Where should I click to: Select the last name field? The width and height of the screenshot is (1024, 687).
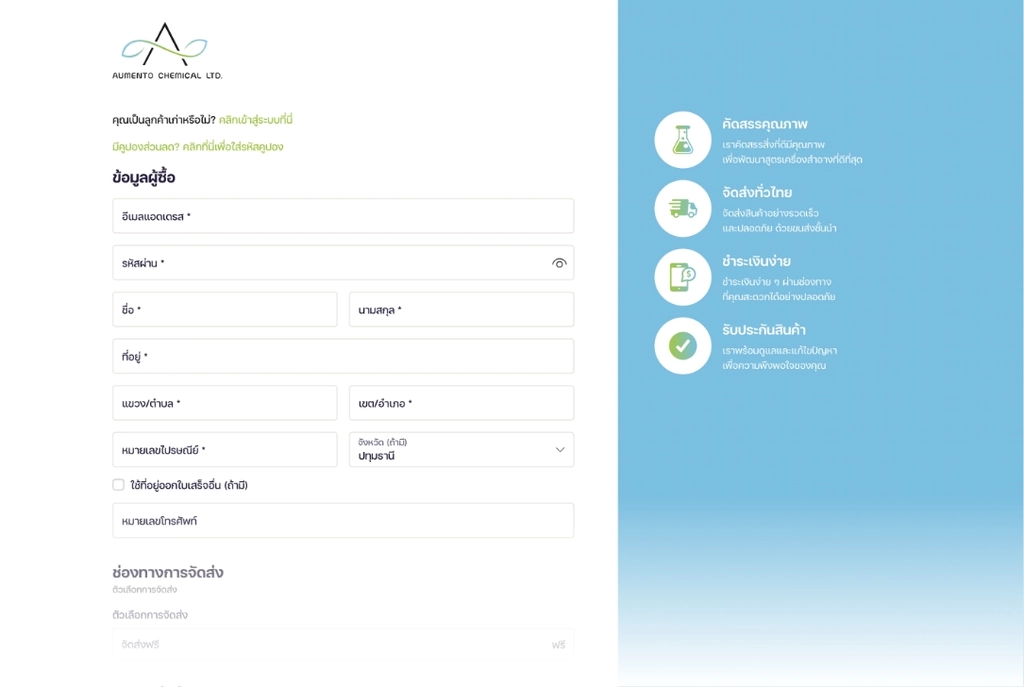[x=461, y=310]
